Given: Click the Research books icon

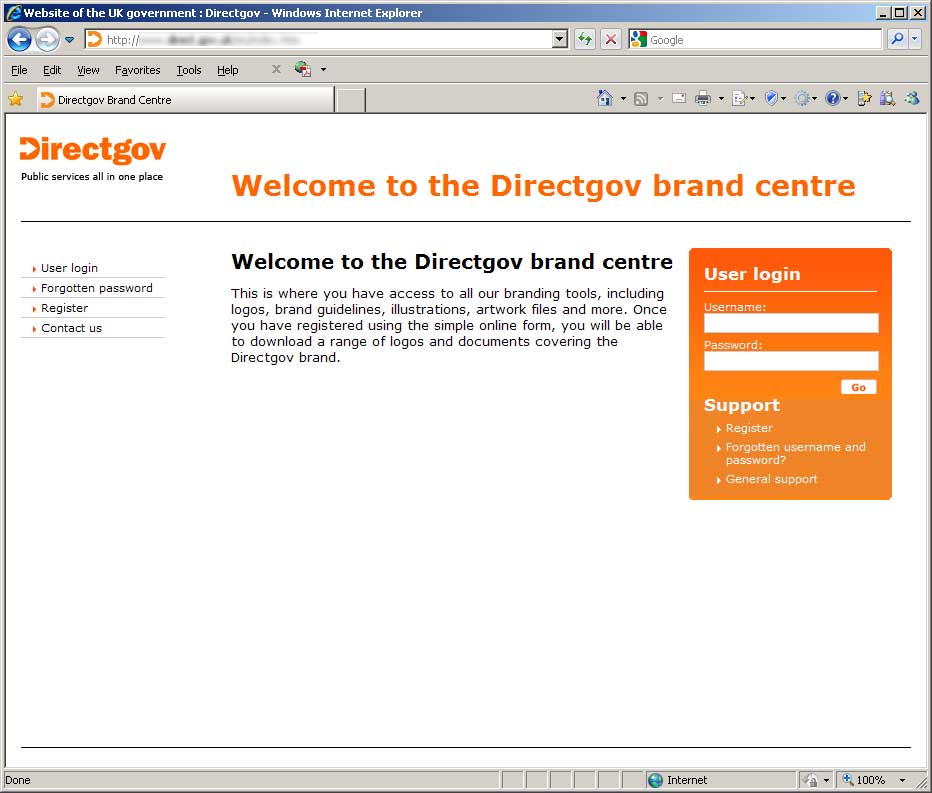Looking at the screenshot, I should 887,99.
